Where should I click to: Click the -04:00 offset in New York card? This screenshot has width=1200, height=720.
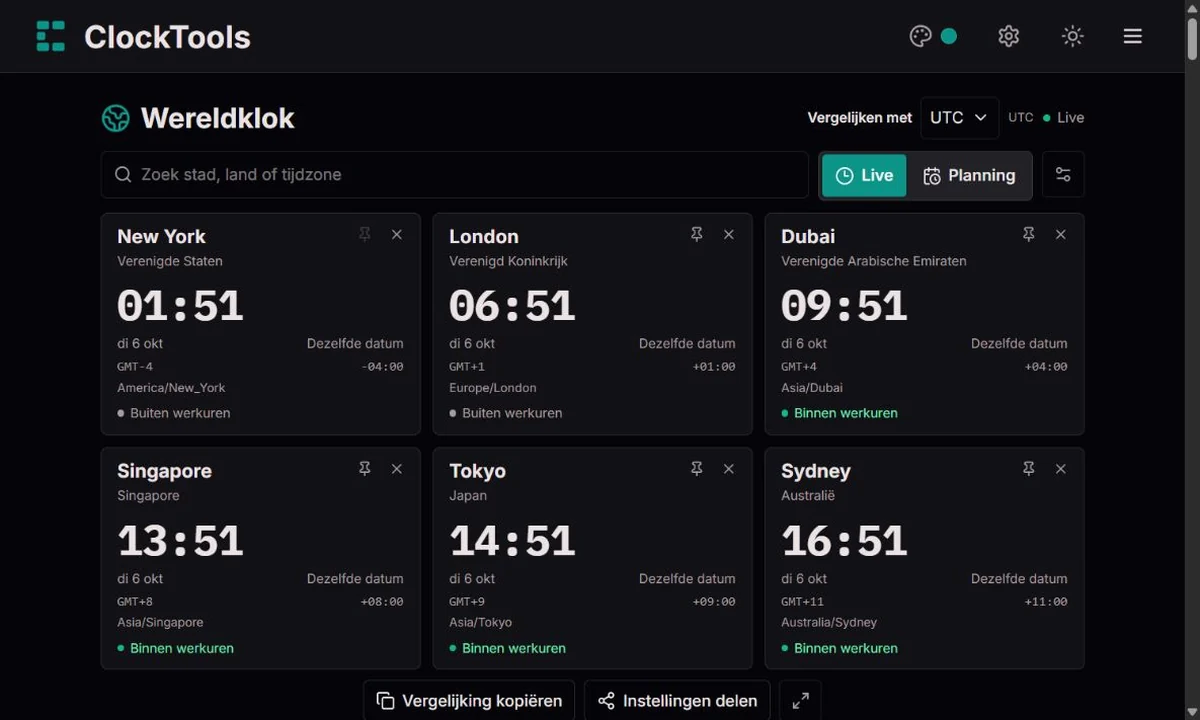point(382,367)
